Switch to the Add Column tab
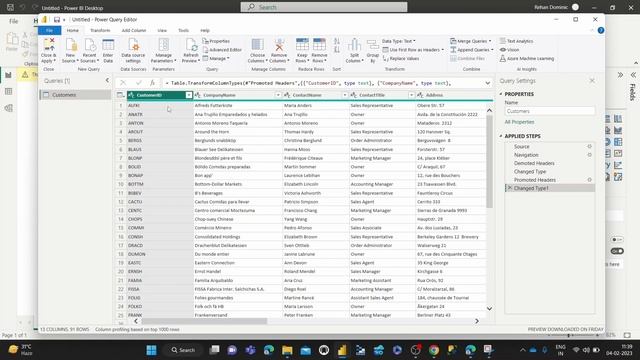 tap(133, 31)
